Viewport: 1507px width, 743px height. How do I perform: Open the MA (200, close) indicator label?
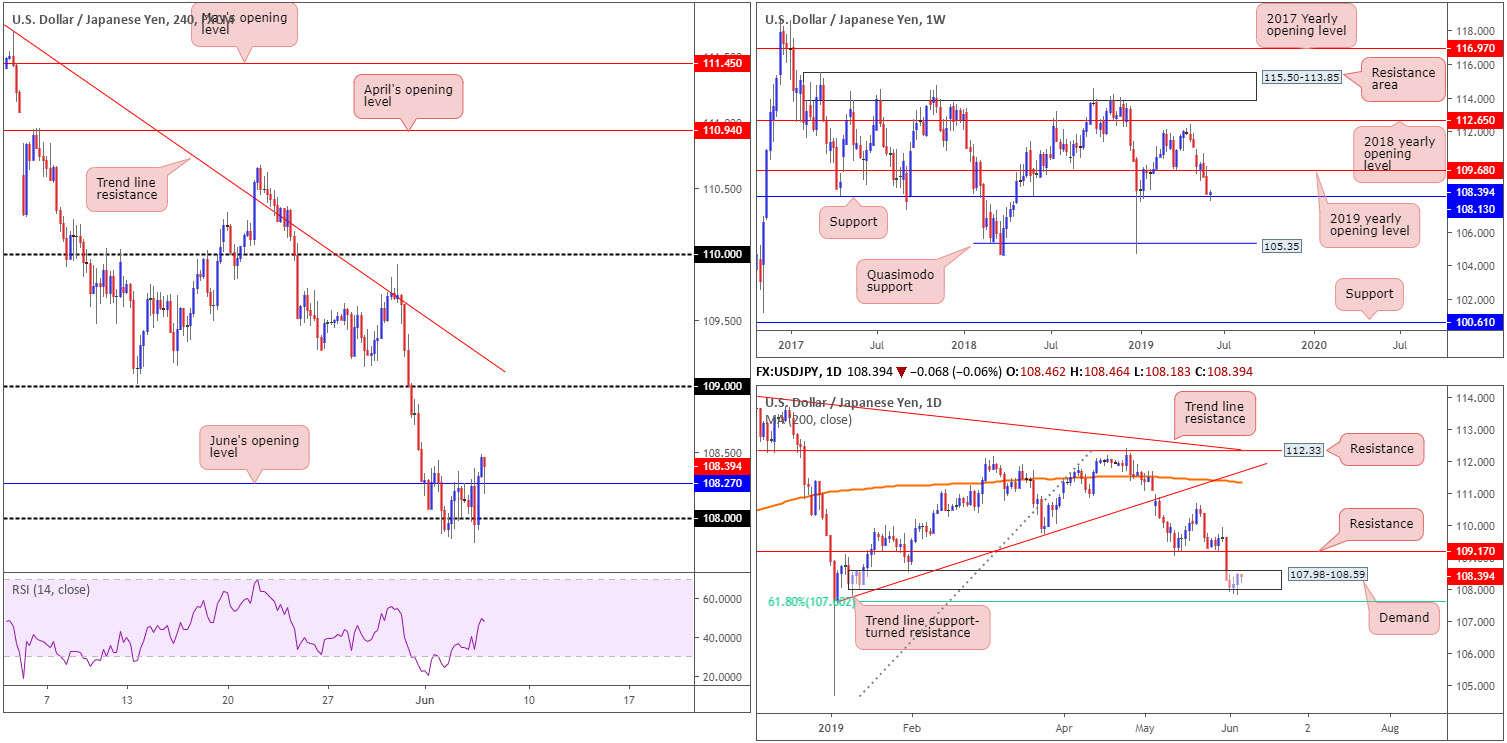tap(806, 419)
